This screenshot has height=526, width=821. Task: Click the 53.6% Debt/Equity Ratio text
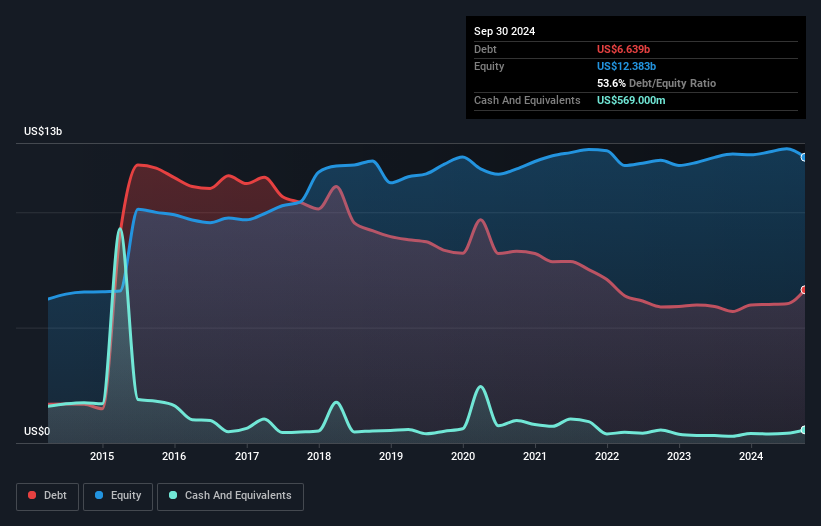(656, 83)
